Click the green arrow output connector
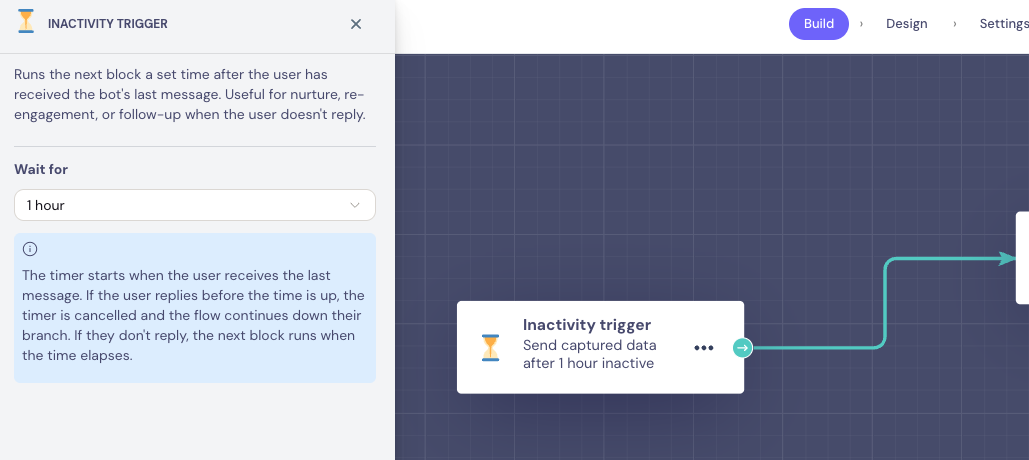 tap(742, 348)
